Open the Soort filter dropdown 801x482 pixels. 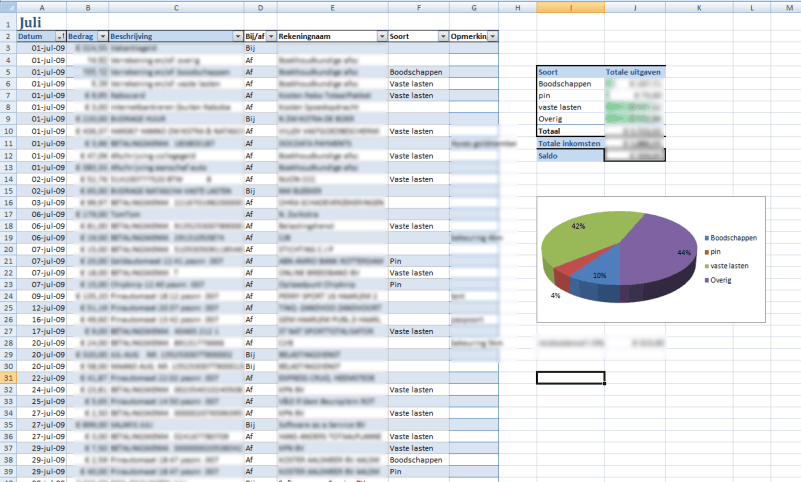pos(443,36)
